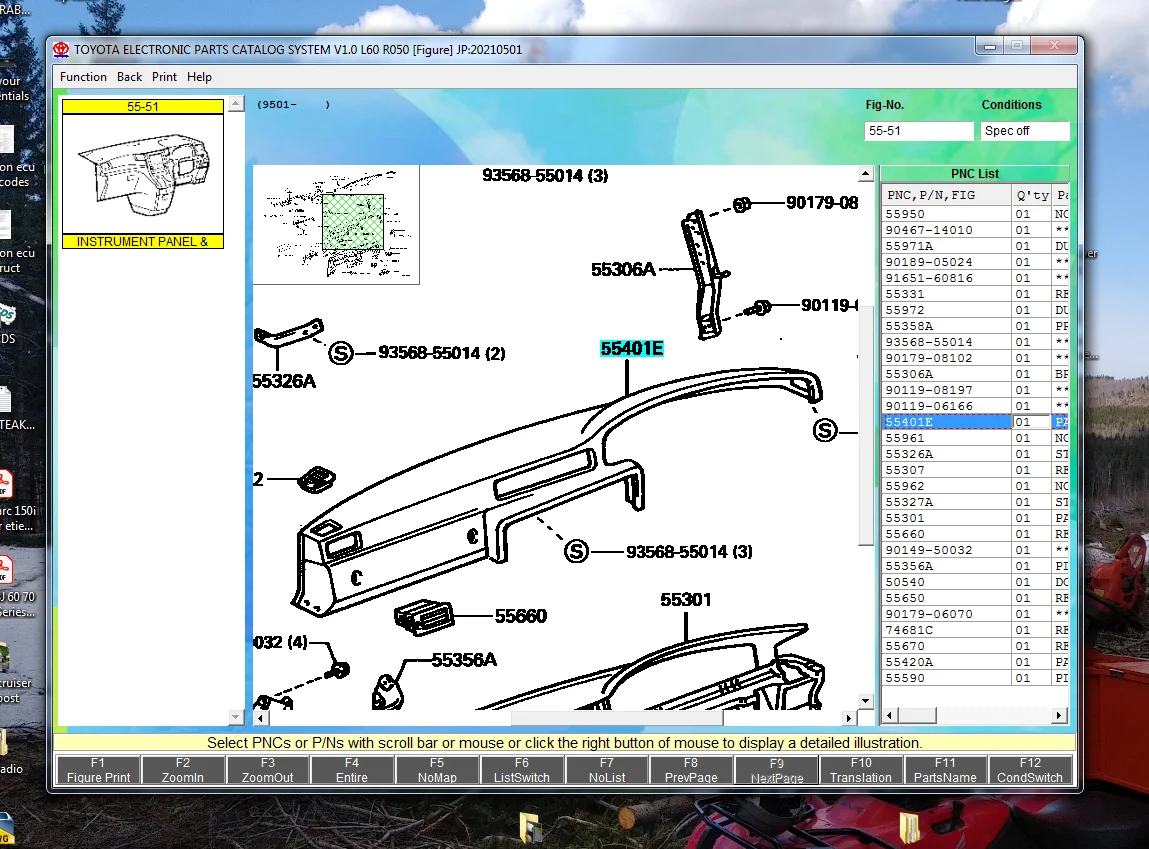
Task: Click the 55660 label in the diagram
Action: coord(521,616)
